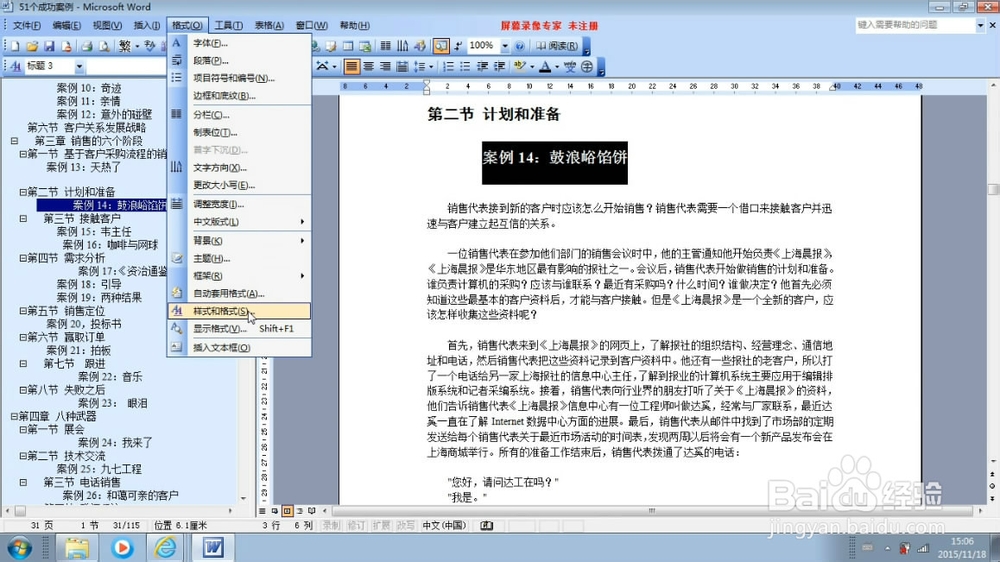
Task: Choose 分栏(C)... menu entry
Action: click(239, 115)
